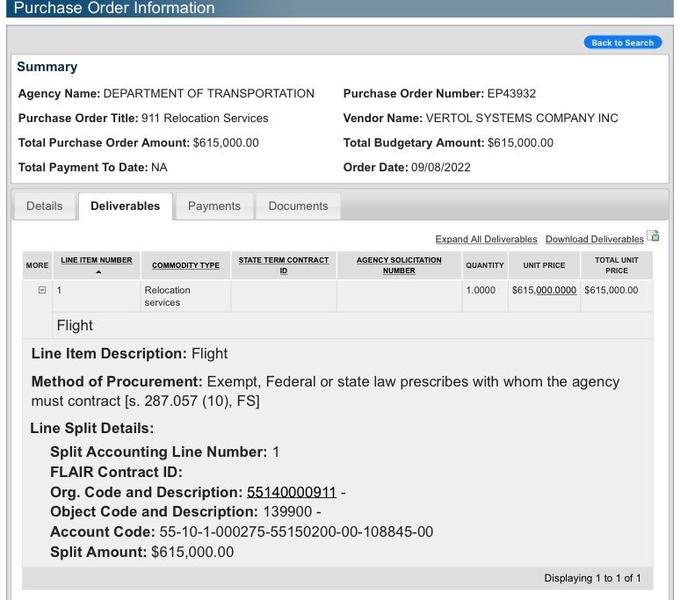This screenshot has height=600, width=680.
Task: Switch to the Payments tab
Action: click(x=214, y=206)
